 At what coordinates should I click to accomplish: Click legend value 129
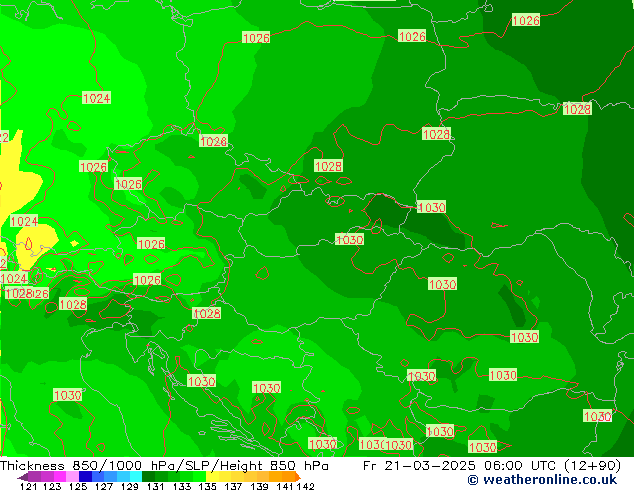coord(129,486)
